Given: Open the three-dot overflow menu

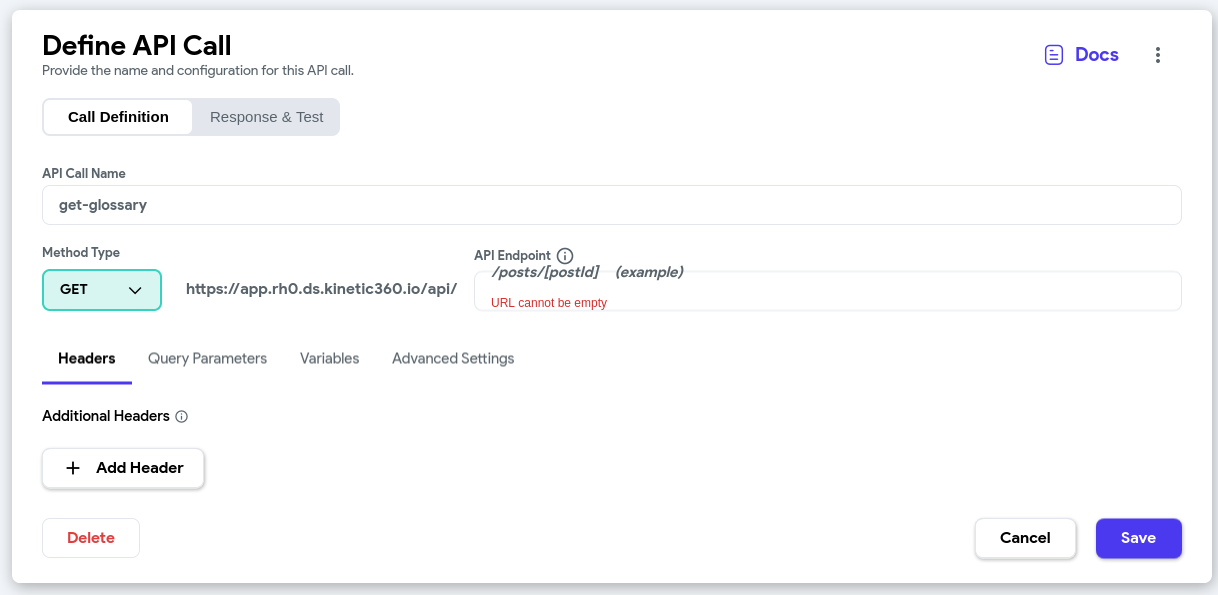Looking at the screenshot, I should click(1157, 55).
